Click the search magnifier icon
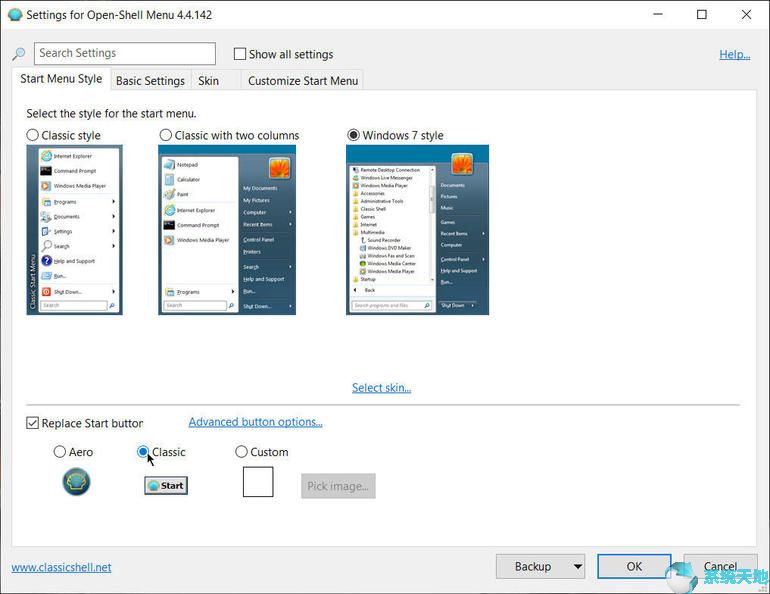 coord(19,54)
